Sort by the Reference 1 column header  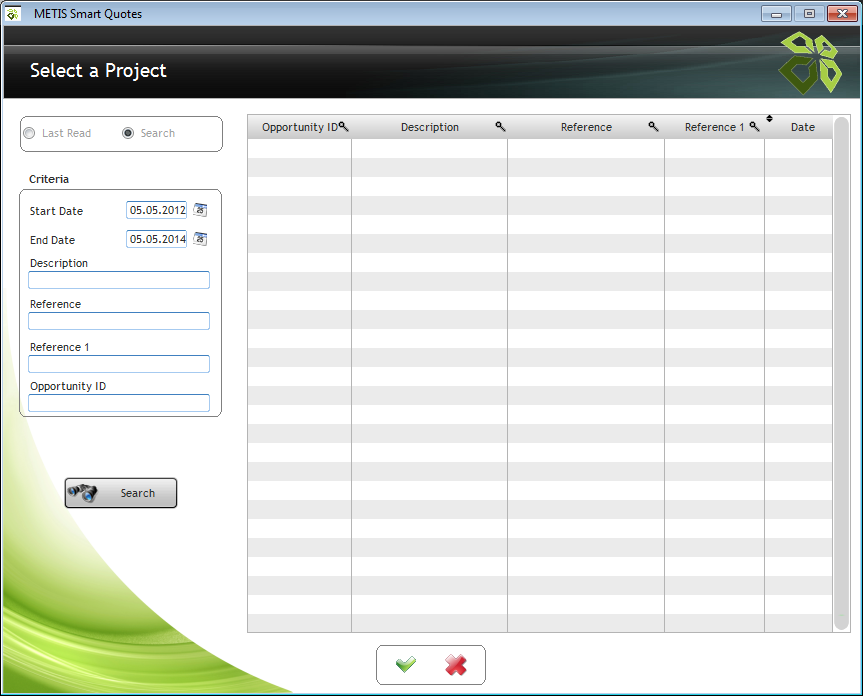(714, 127)
